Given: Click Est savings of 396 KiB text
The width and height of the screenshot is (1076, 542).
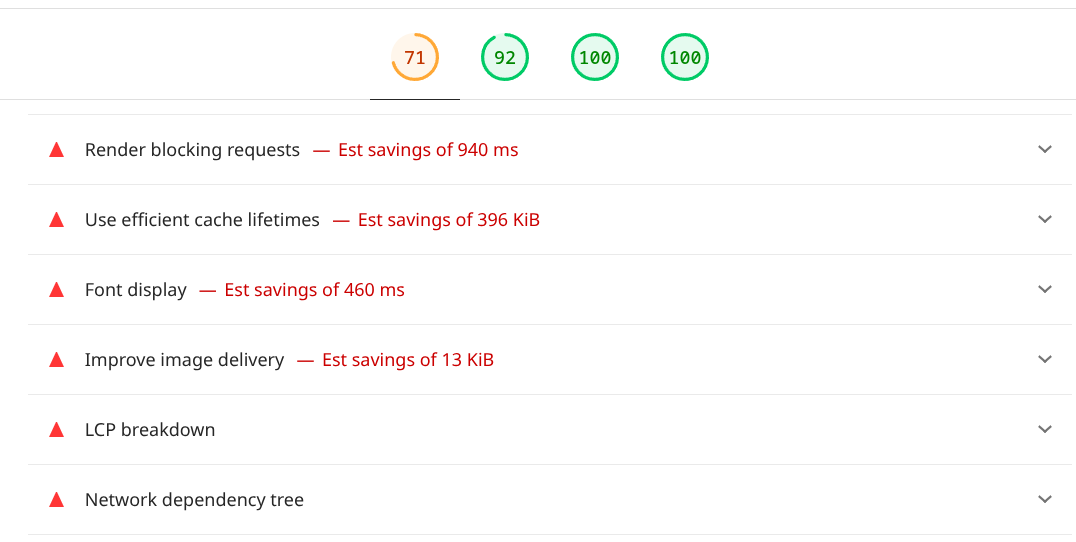Looking at the screenshot, I should (448, 220).
